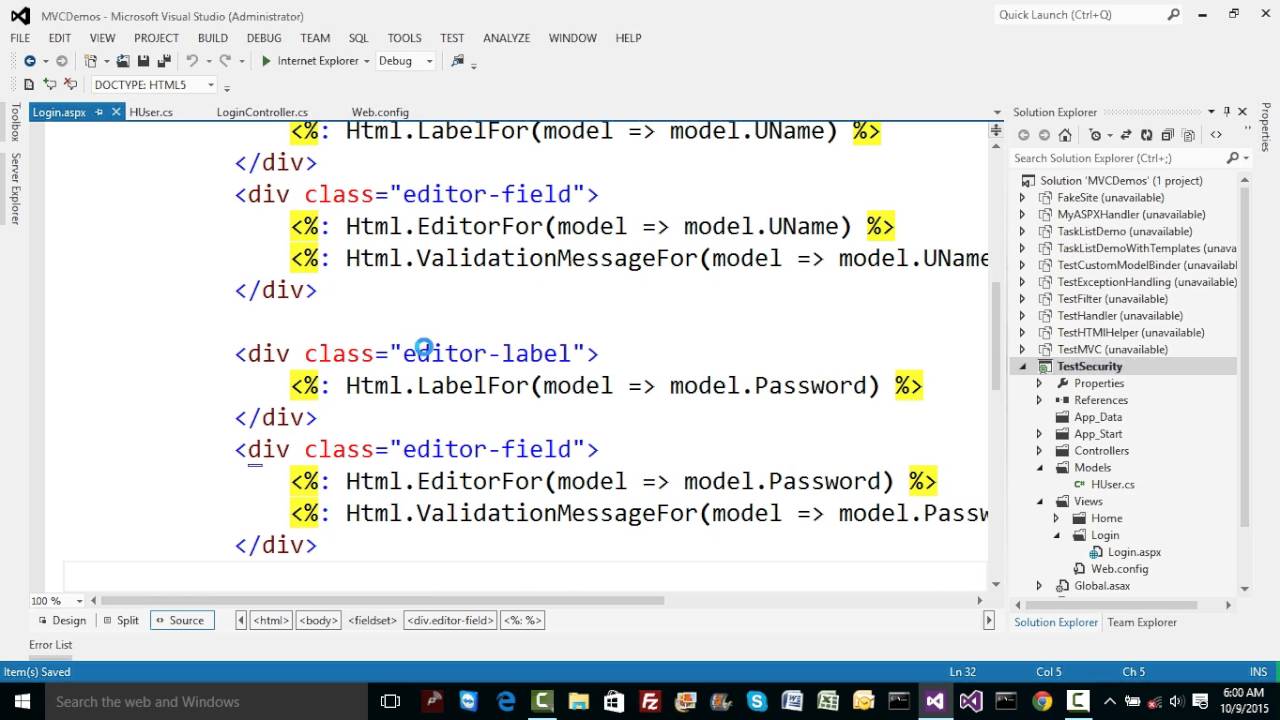Click Solution Explorer Home icon
The width and height of the screenshot is (1280, 720).
(x=1066, y=135)
